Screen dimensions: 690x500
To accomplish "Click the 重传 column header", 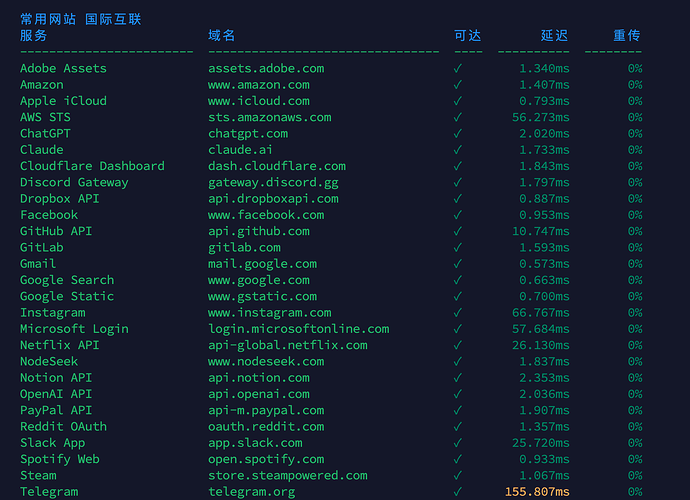I will tap(627, 36).
